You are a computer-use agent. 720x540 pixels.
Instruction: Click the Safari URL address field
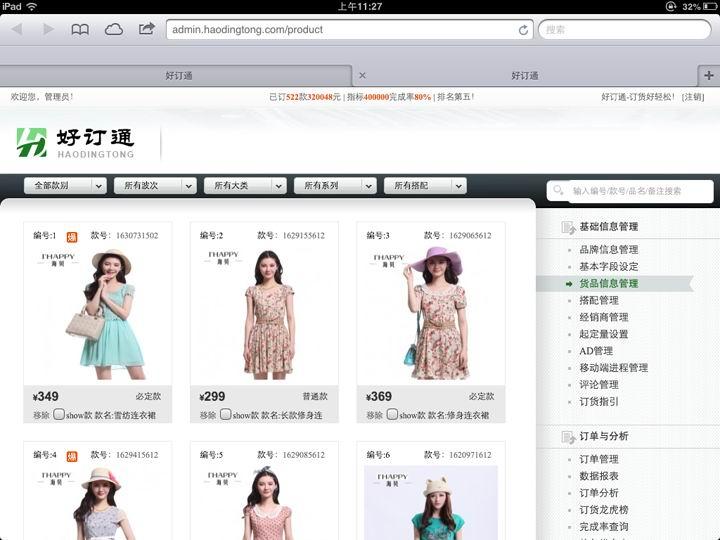tap(349, 29)
